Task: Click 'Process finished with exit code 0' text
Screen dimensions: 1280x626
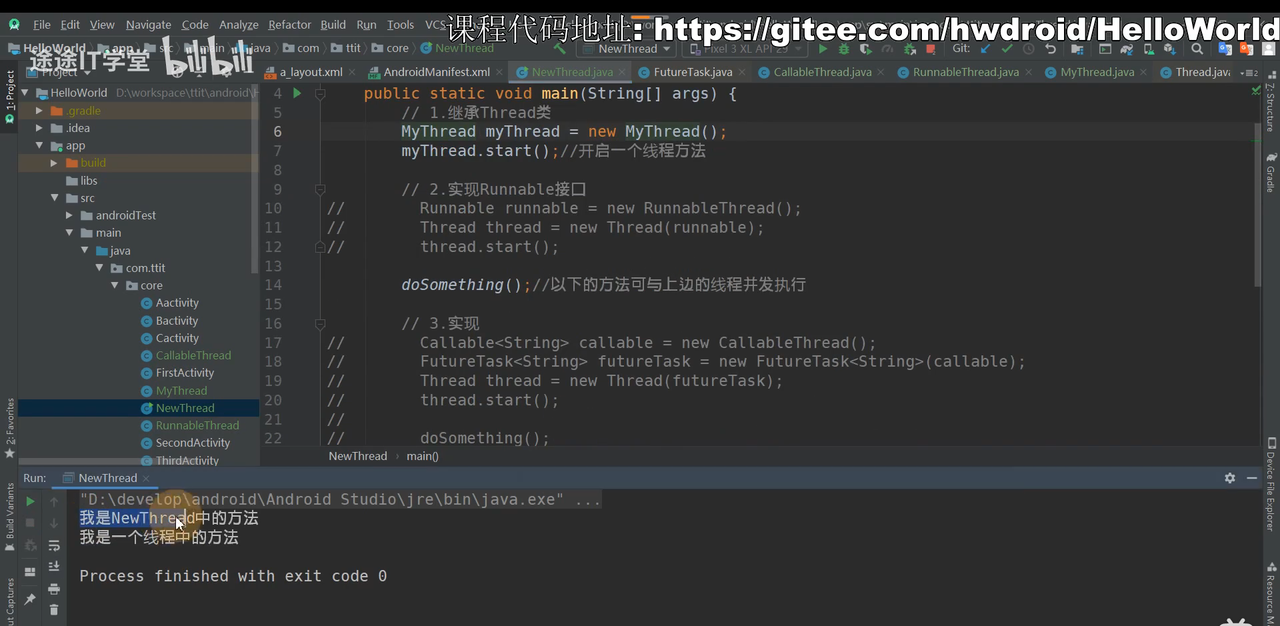Action: pyautogui.click(x=233, y=576)
